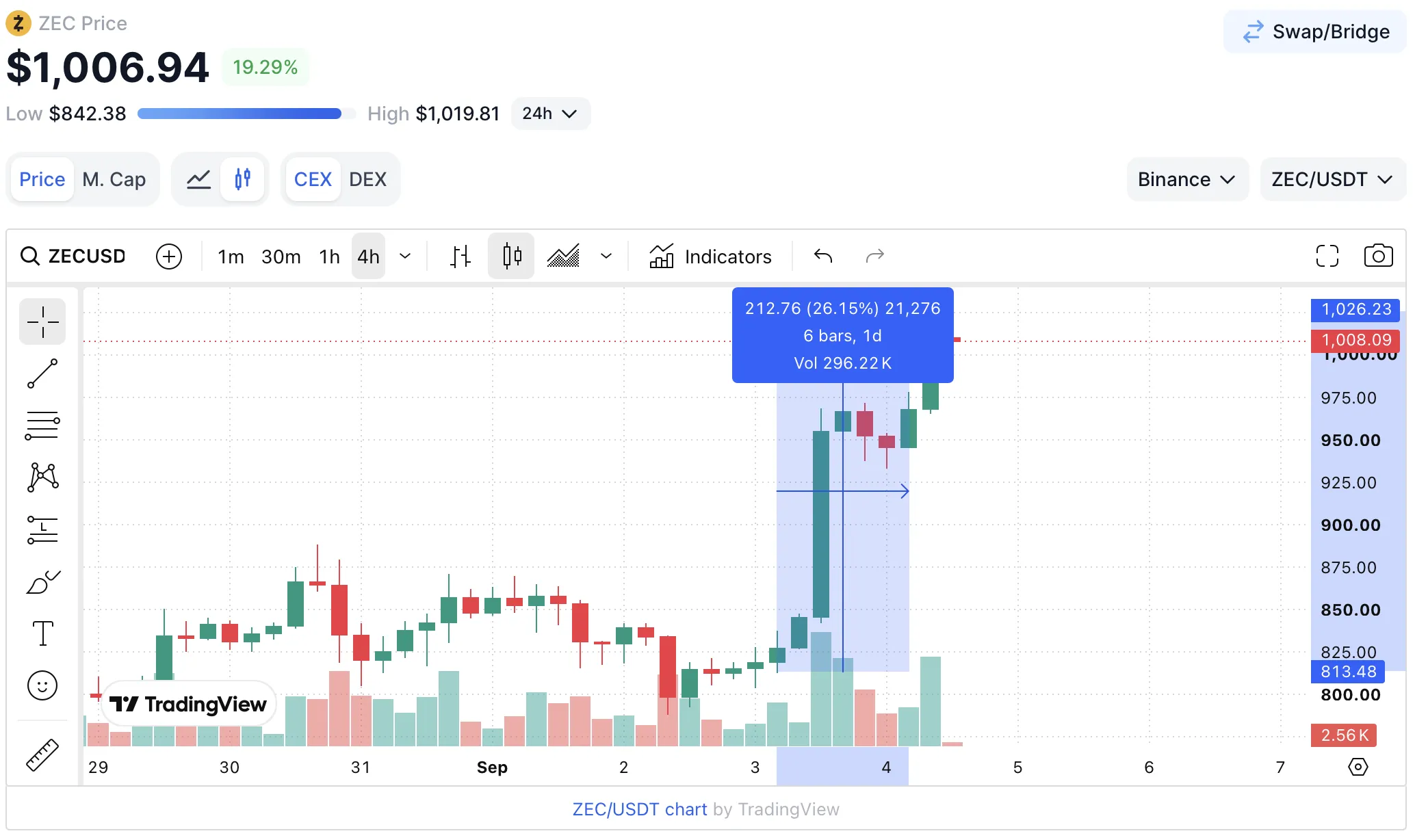Open the 24h range dropdown
This screenshot has height=840, width=1415.
pos(551,114)
